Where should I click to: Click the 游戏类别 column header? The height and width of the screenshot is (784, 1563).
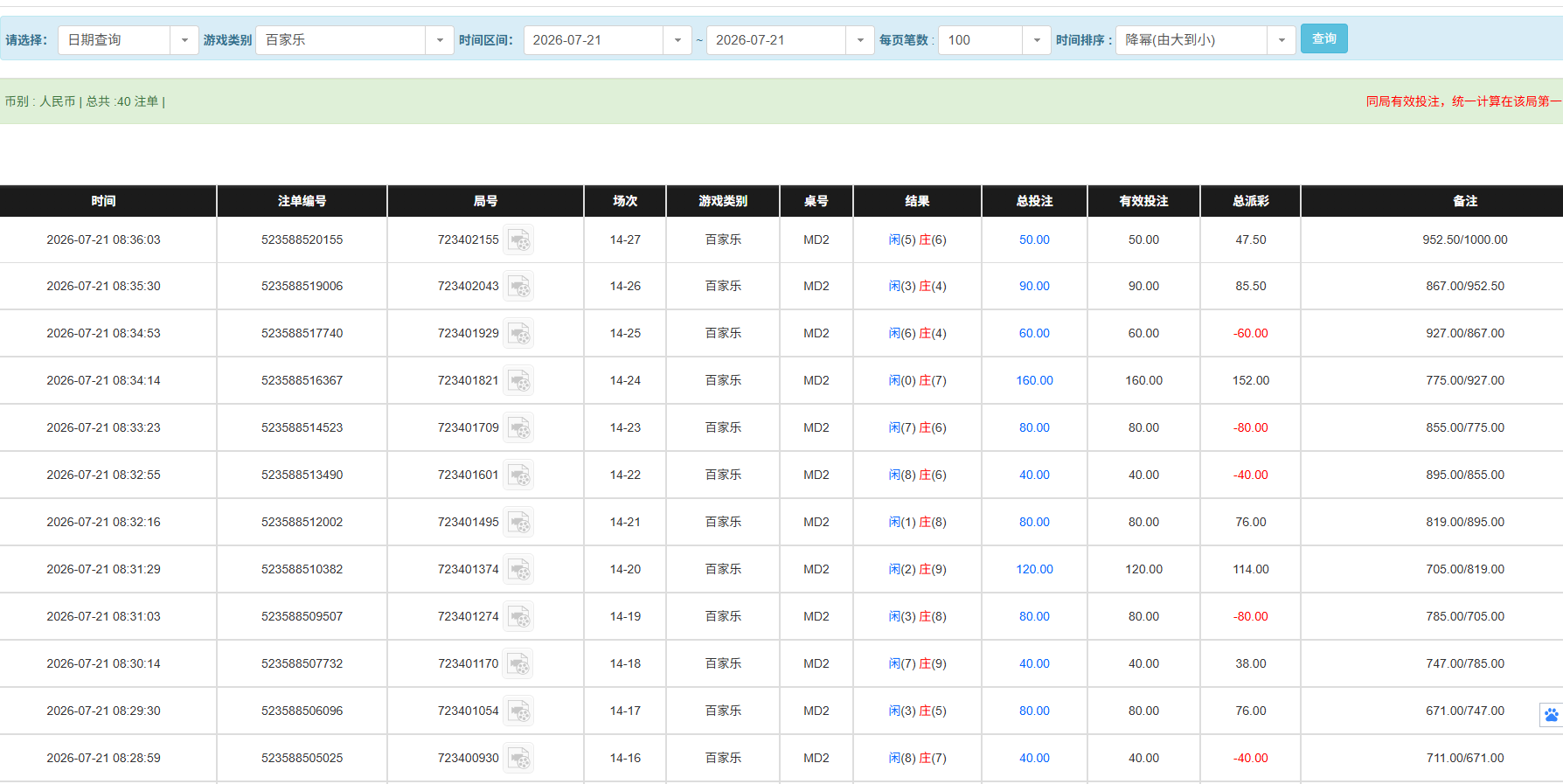(723, 201)
